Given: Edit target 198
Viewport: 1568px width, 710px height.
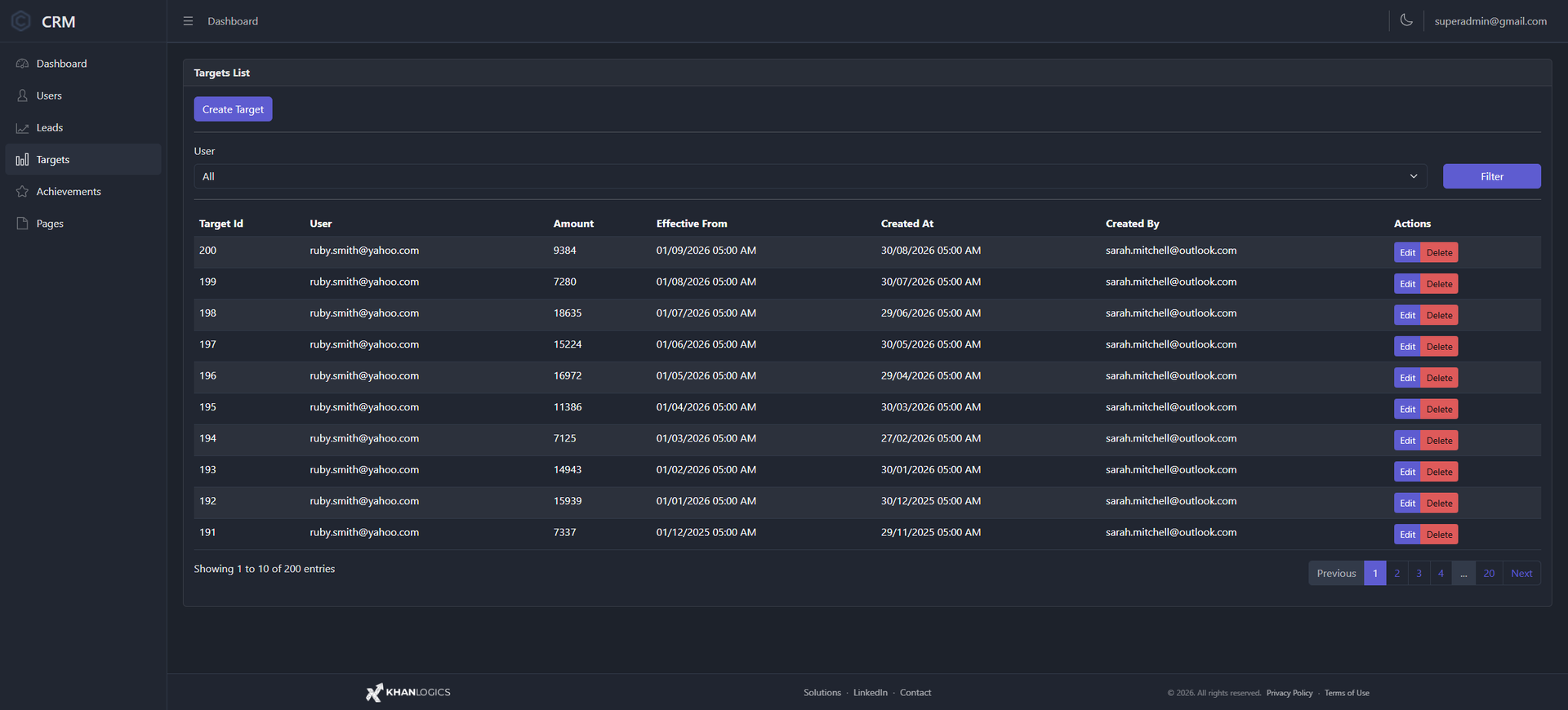Looking at the screenshot, I should click(1407, 315).
